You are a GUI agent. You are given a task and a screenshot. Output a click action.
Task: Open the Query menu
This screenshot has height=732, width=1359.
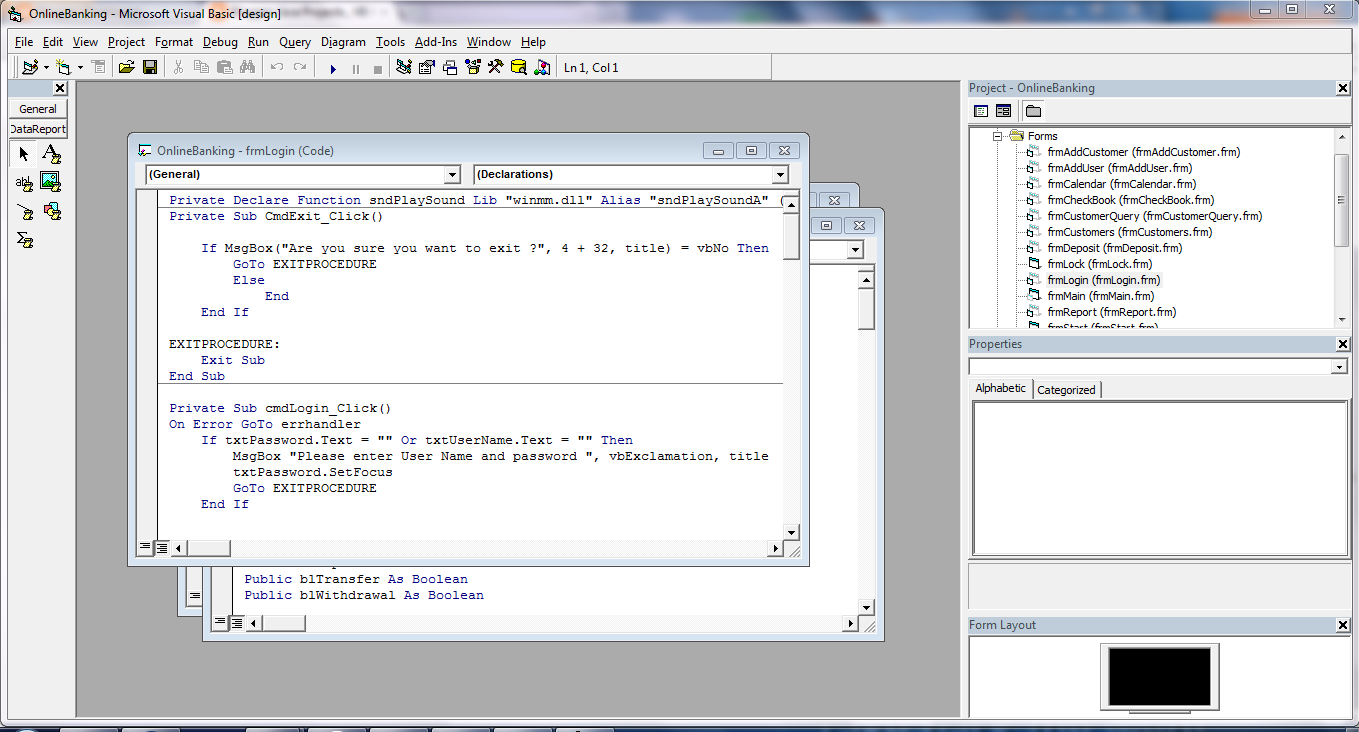(x=295, y=42)
